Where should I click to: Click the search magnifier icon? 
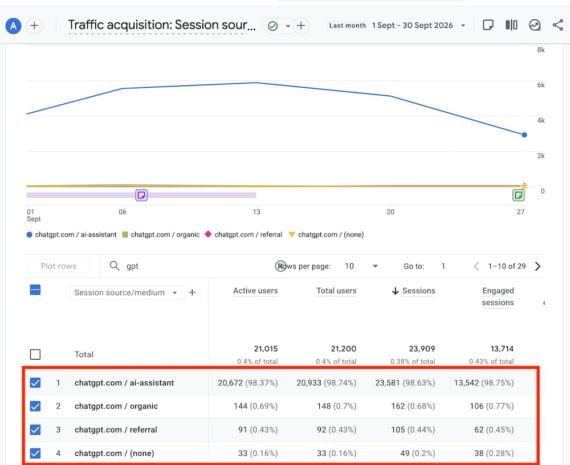(115, 266)
